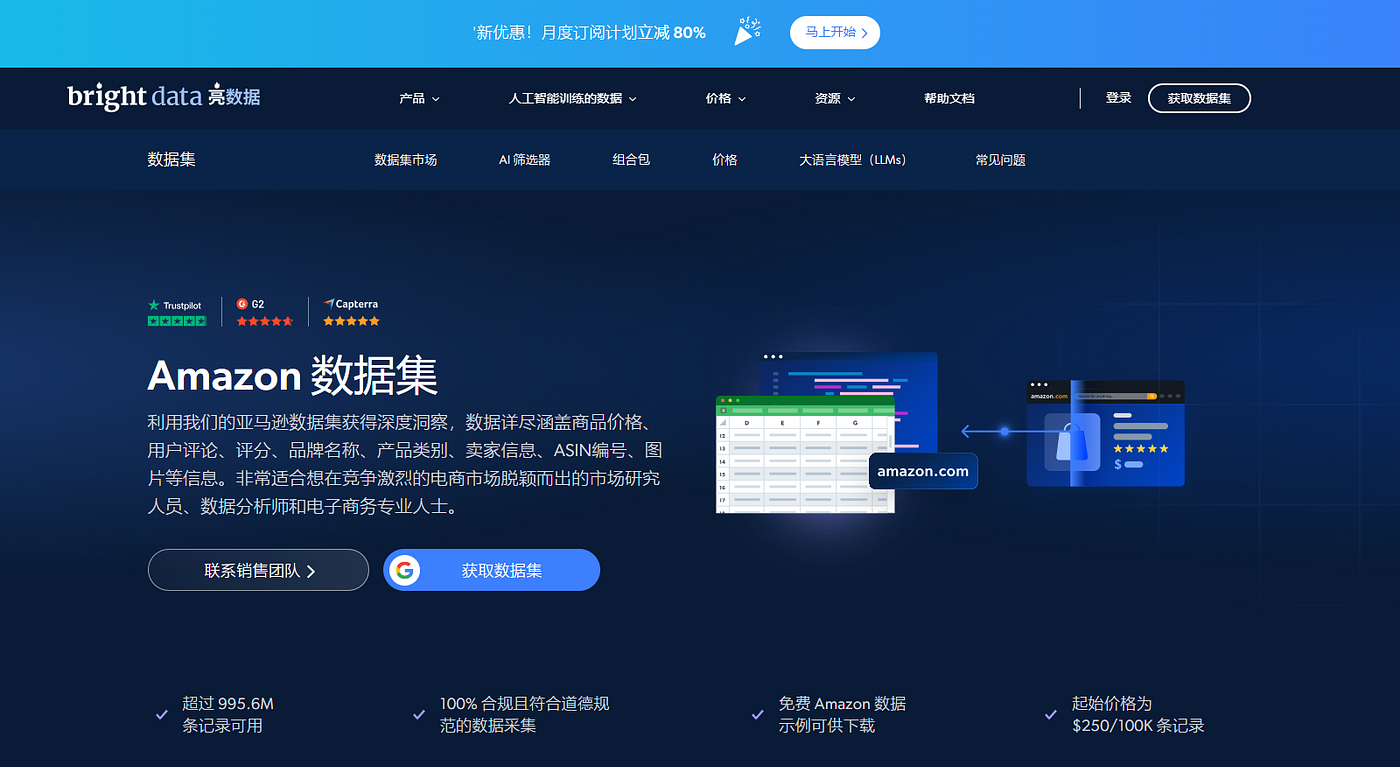Screen dimensions: 1400x767
Task: Click the Amazon 数据集 heading
Action: pos(292,376)
